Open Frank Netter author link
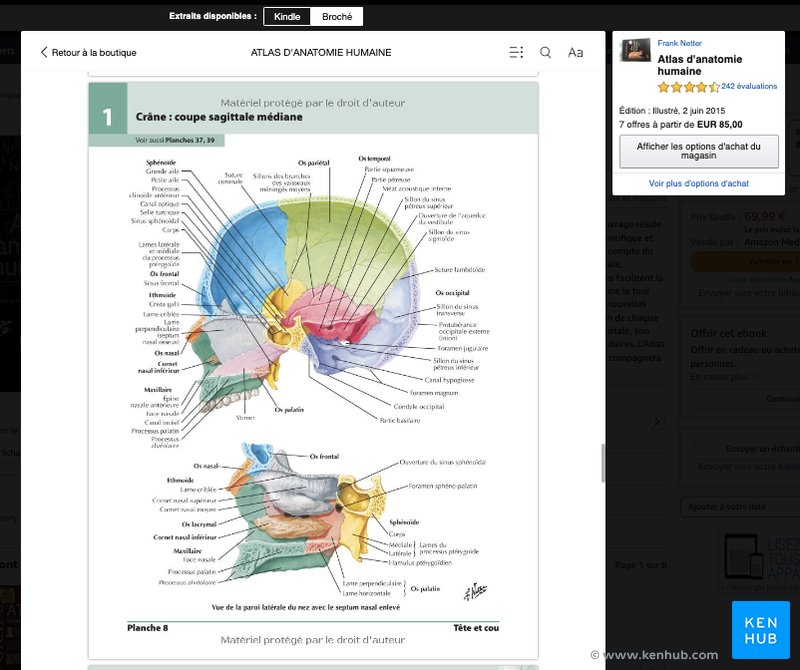800x670 pixels. point(679,43)
